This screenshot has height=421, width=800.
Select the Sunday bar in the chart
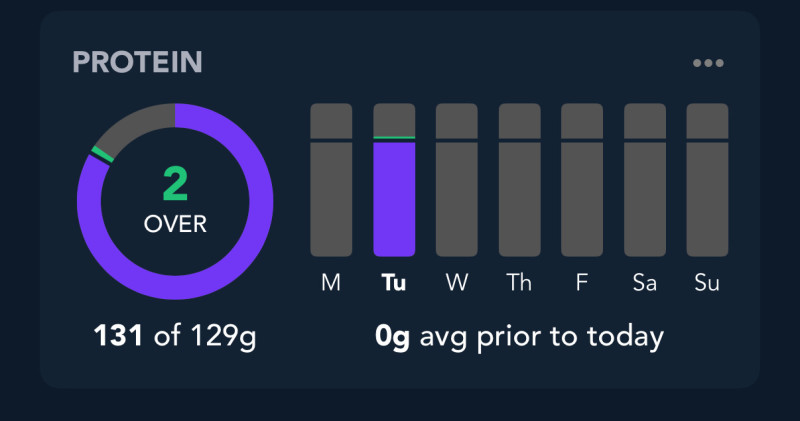coord(707,180)
